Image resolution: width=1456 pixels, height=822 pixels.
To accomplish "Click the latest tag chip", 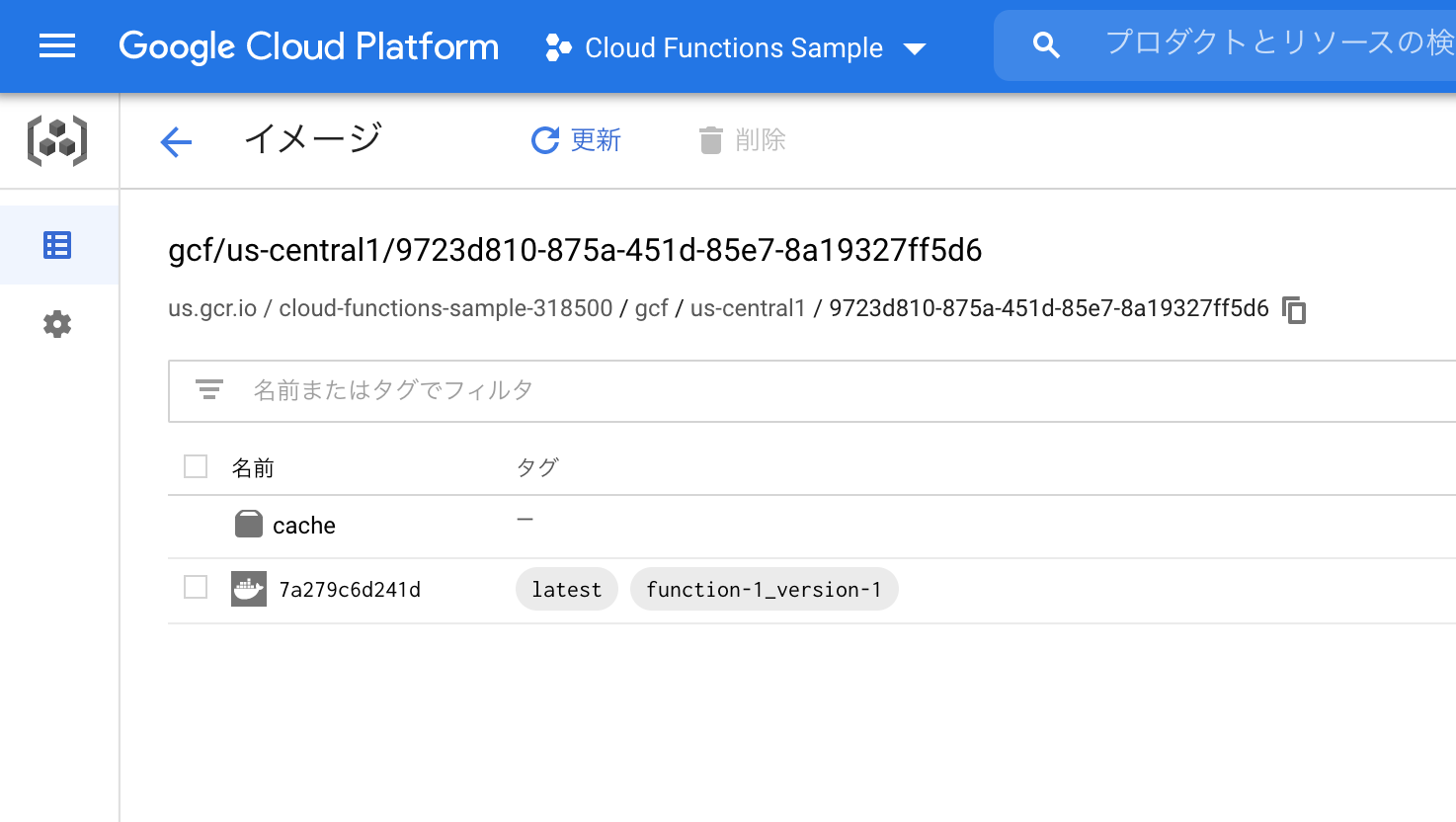I will [566, 589].
